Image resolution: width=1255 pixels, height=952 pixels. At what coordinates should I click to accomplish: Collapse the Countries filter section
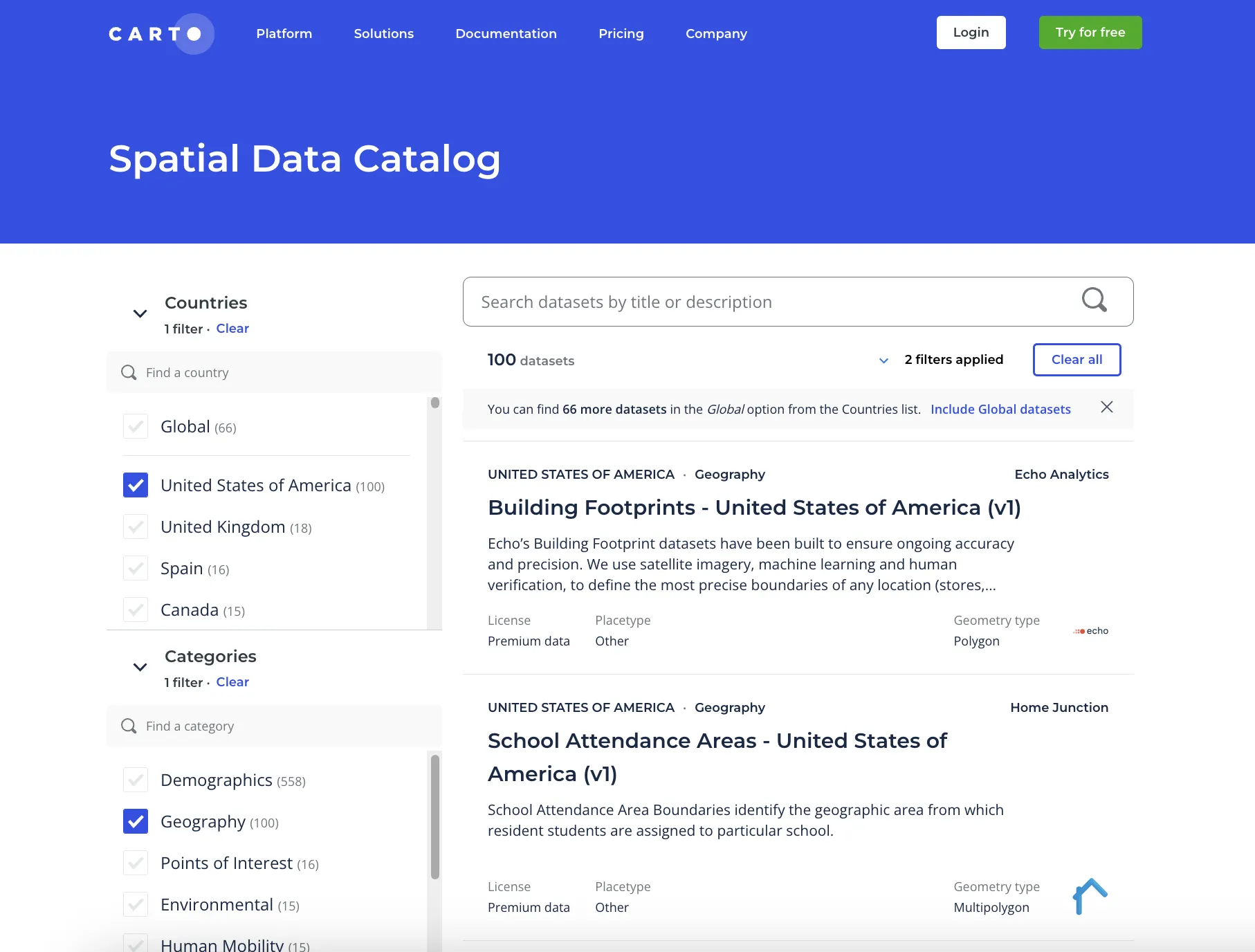[139, 313]
